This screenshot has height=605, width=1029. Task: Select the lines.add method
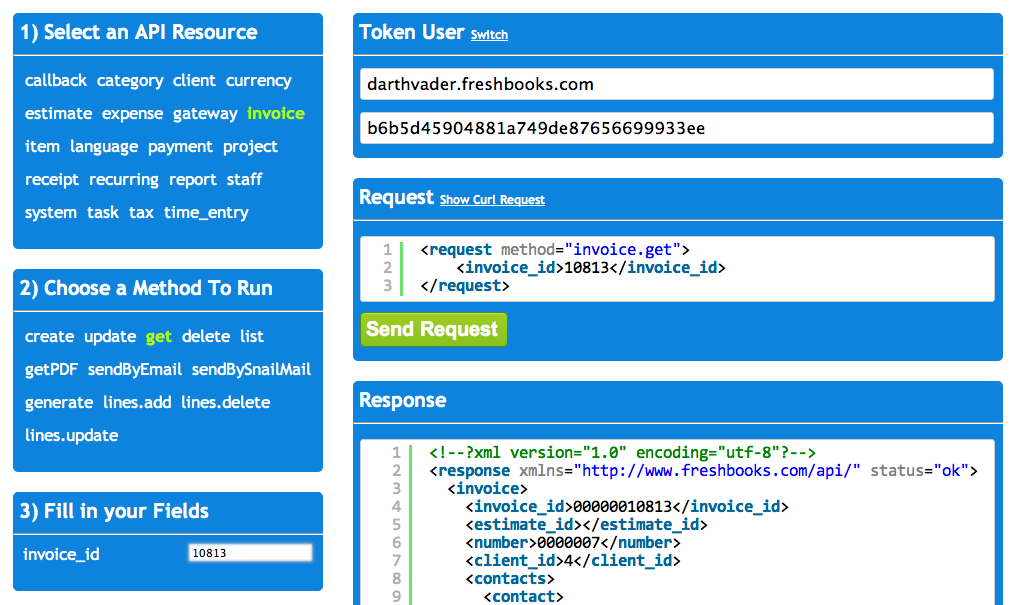(137, 402)
